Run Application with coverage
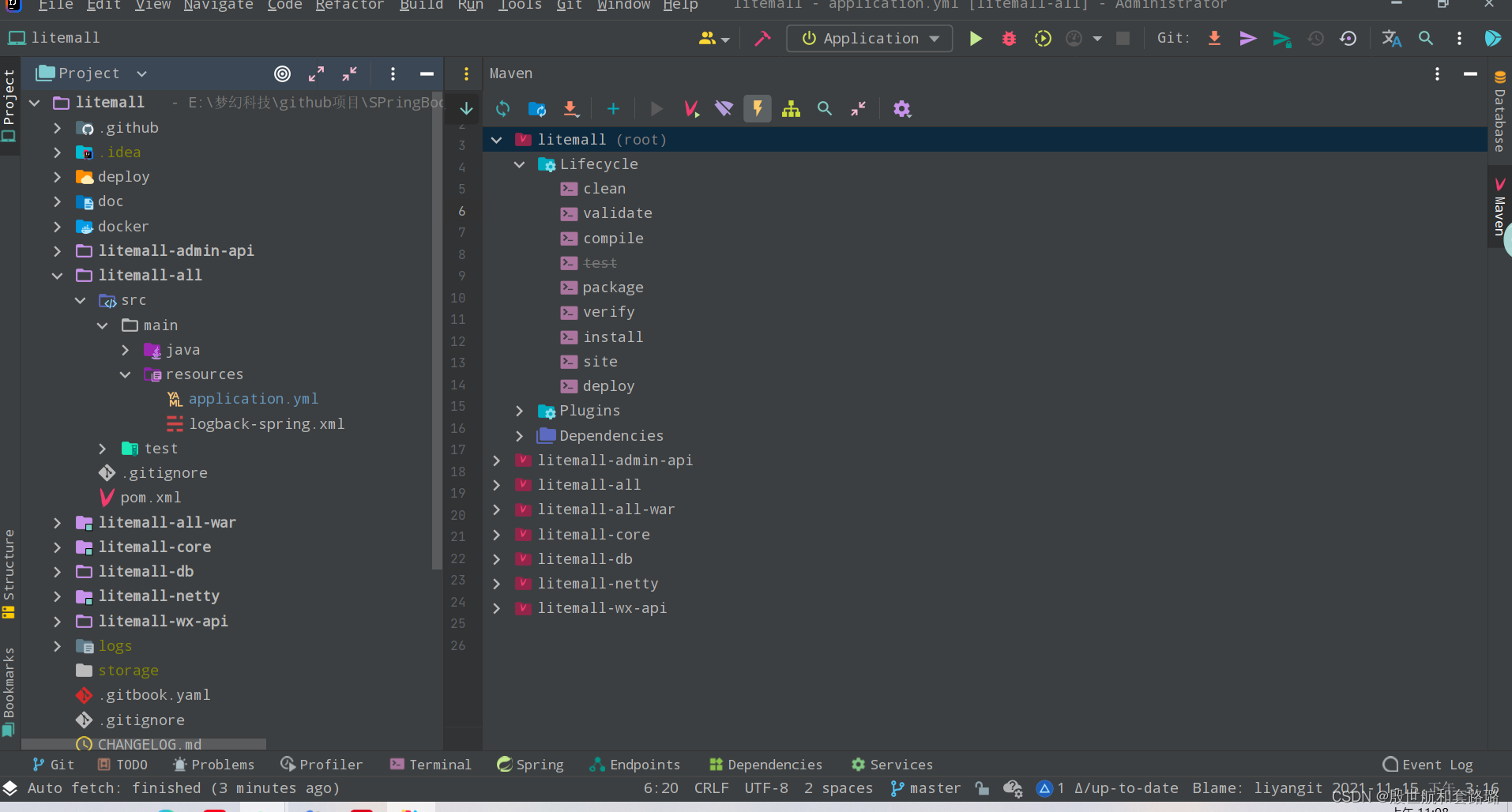 coord(1043,39)
